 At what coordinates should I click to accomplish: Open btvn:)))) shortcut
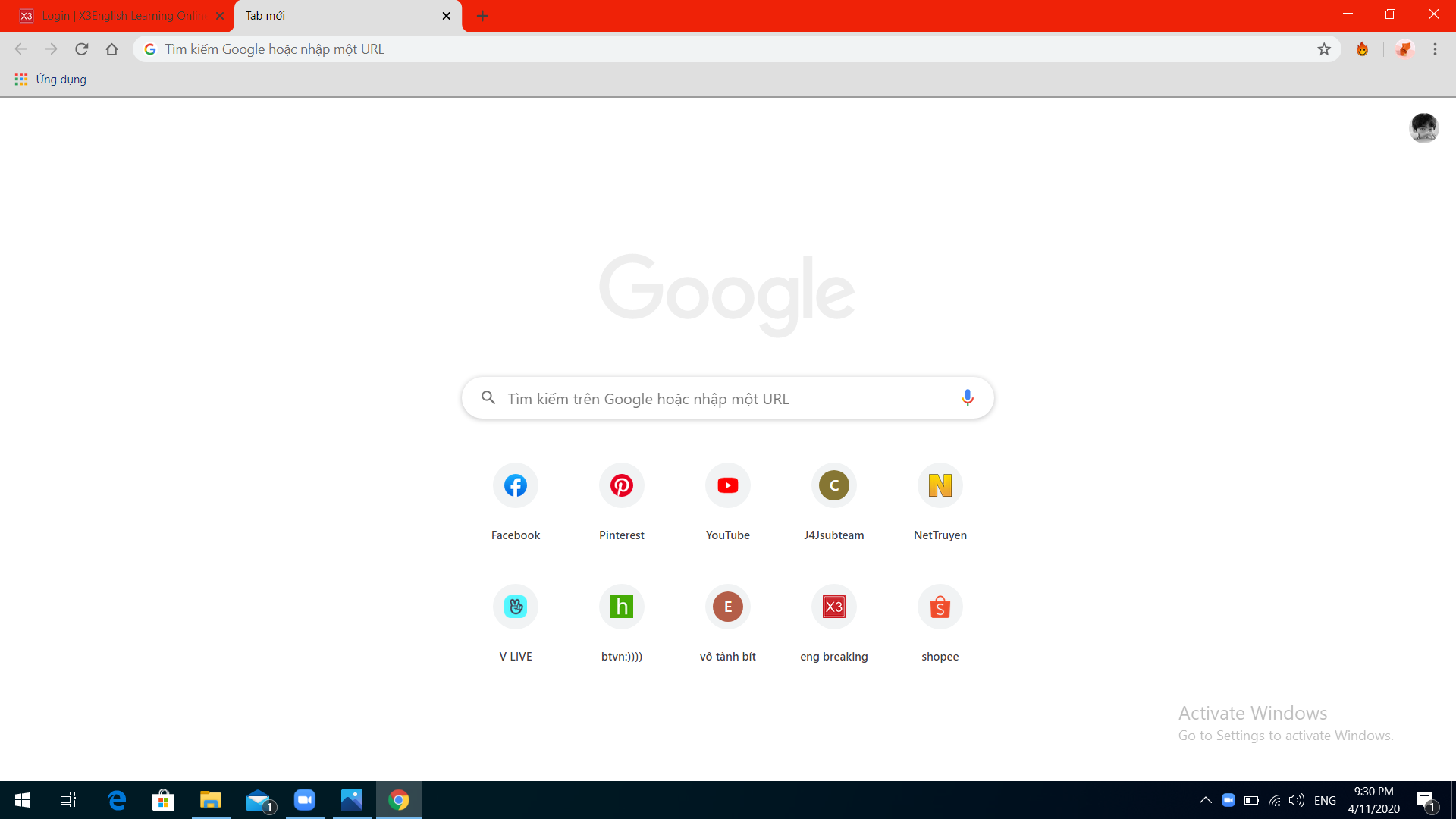pyautogui.click(x=621, y=606)
